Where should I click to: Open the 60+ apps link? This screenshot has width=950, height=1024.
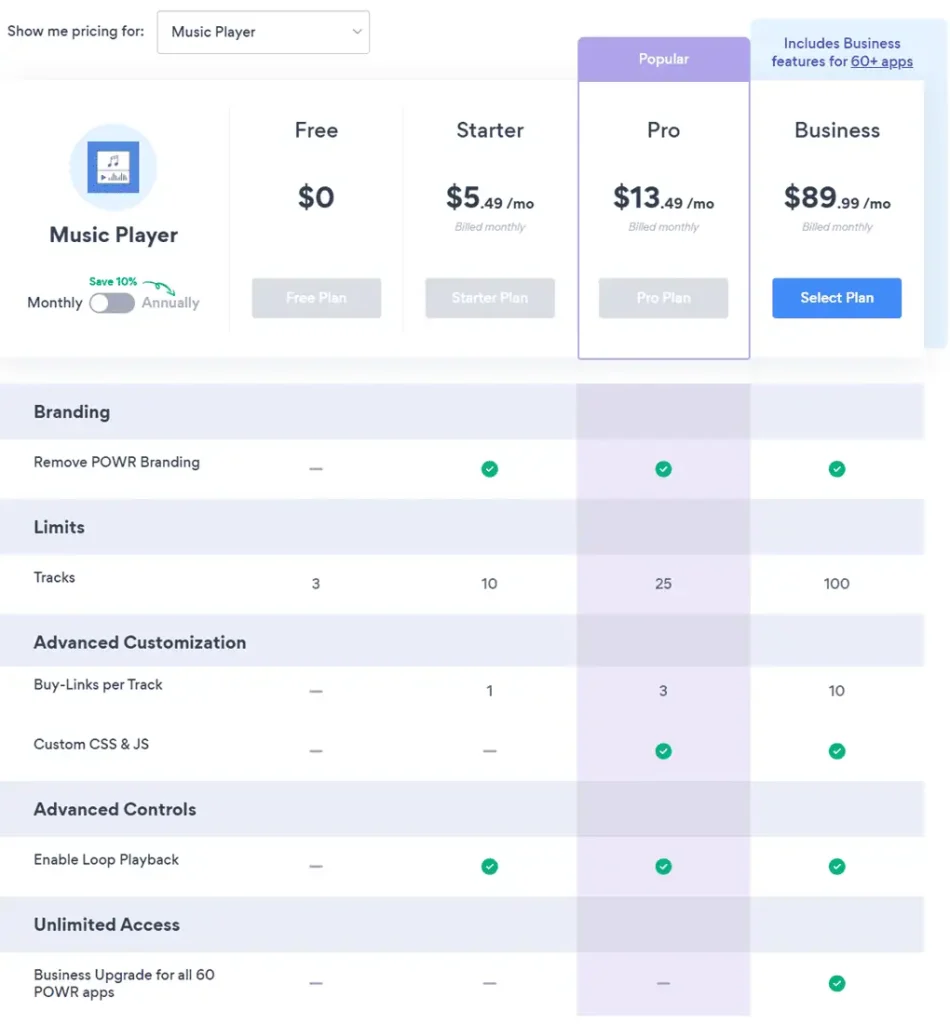tap(881, 62)
